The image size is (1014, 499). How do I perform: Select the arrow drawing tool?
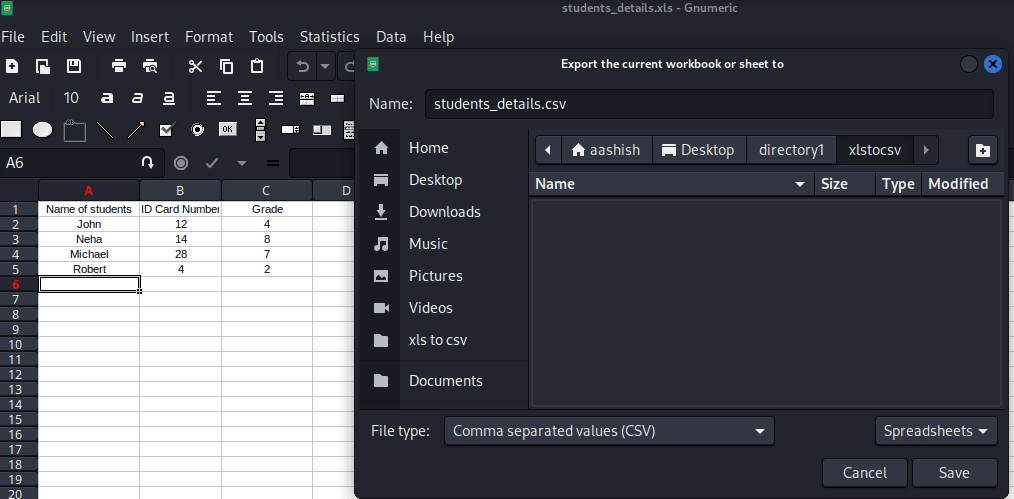click(x=136, y=130)
